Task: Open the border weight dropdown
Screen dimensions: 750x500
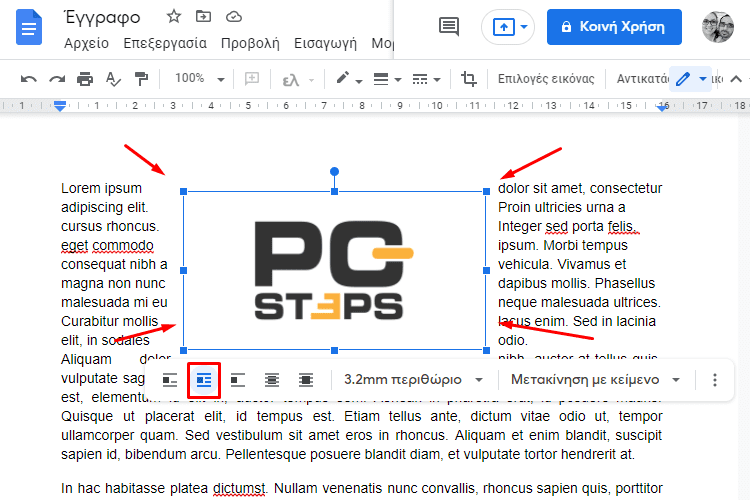Action: pos(387,79)
